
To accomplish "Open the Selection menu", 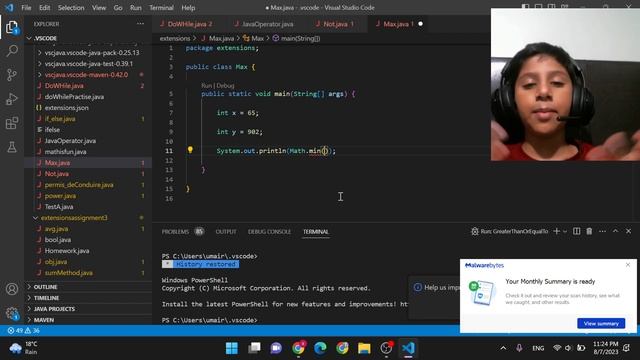I will coord(71,8).
